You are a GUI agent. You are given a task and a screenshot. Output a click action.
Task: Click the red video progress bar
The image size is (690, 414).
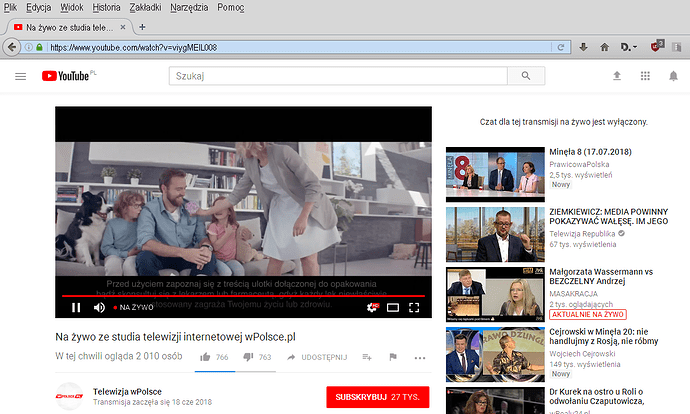[243, 296]
